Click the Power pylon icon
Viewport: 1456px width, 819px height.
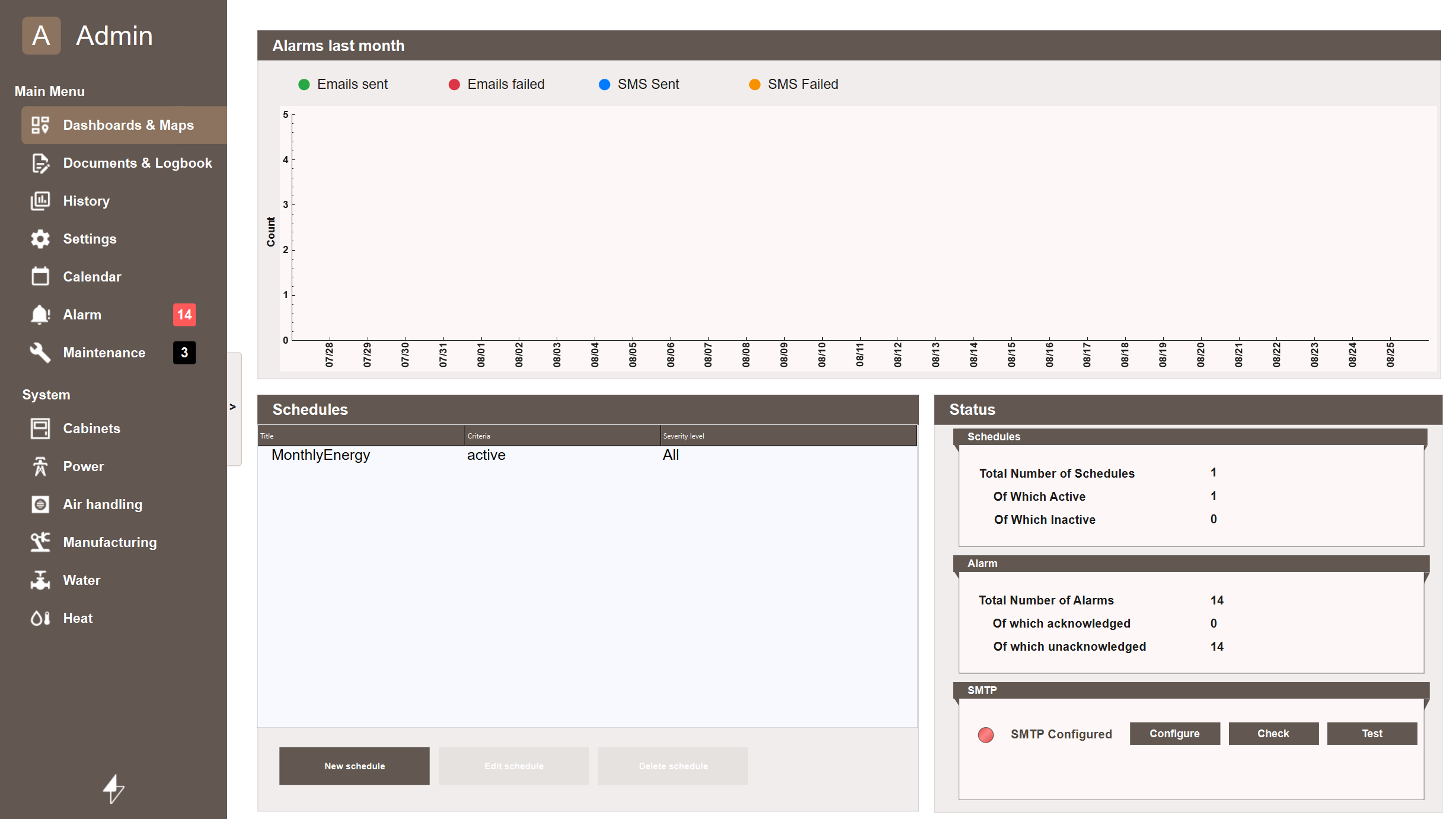tap(40, 466)
